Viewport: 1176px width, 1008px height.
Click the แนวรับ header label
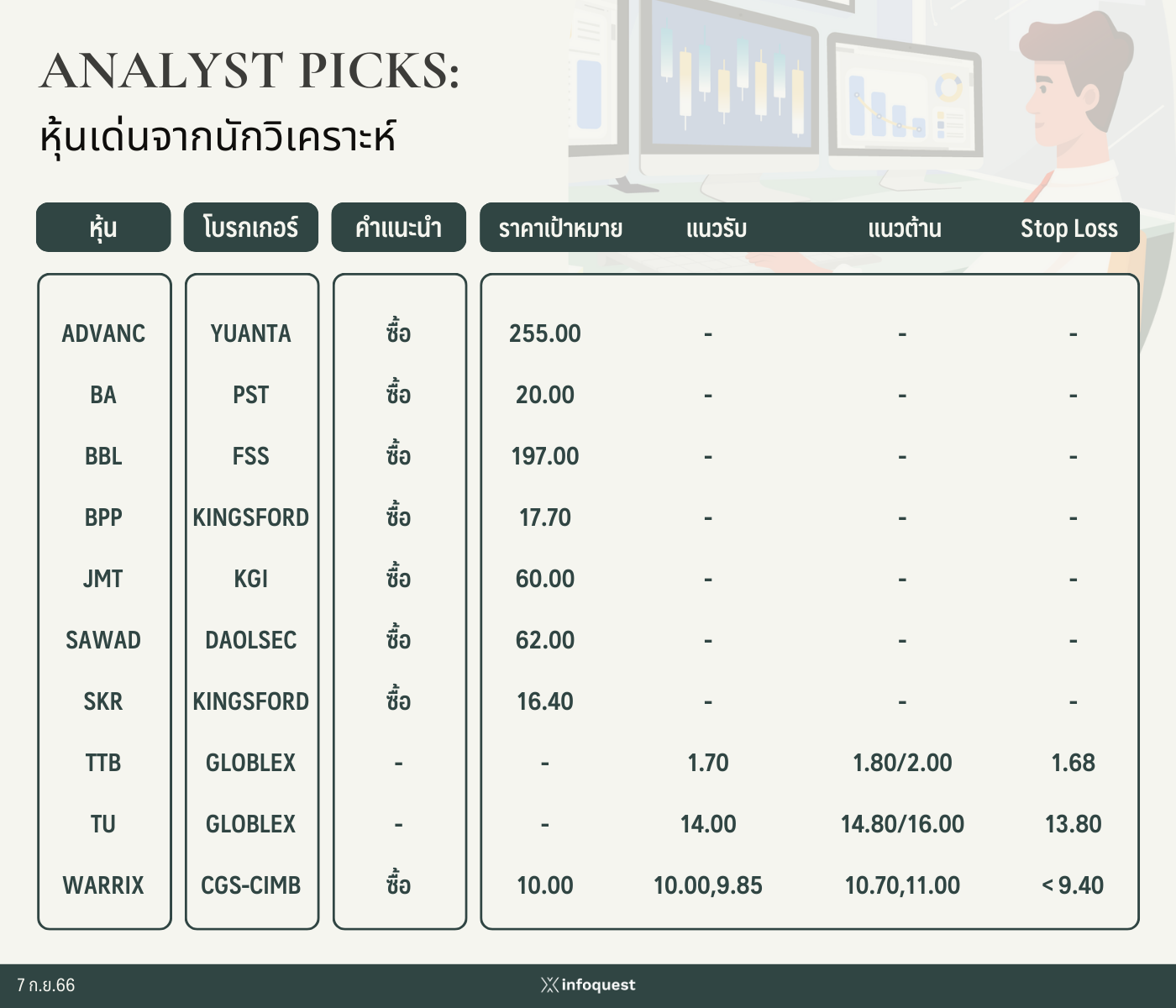717,228
